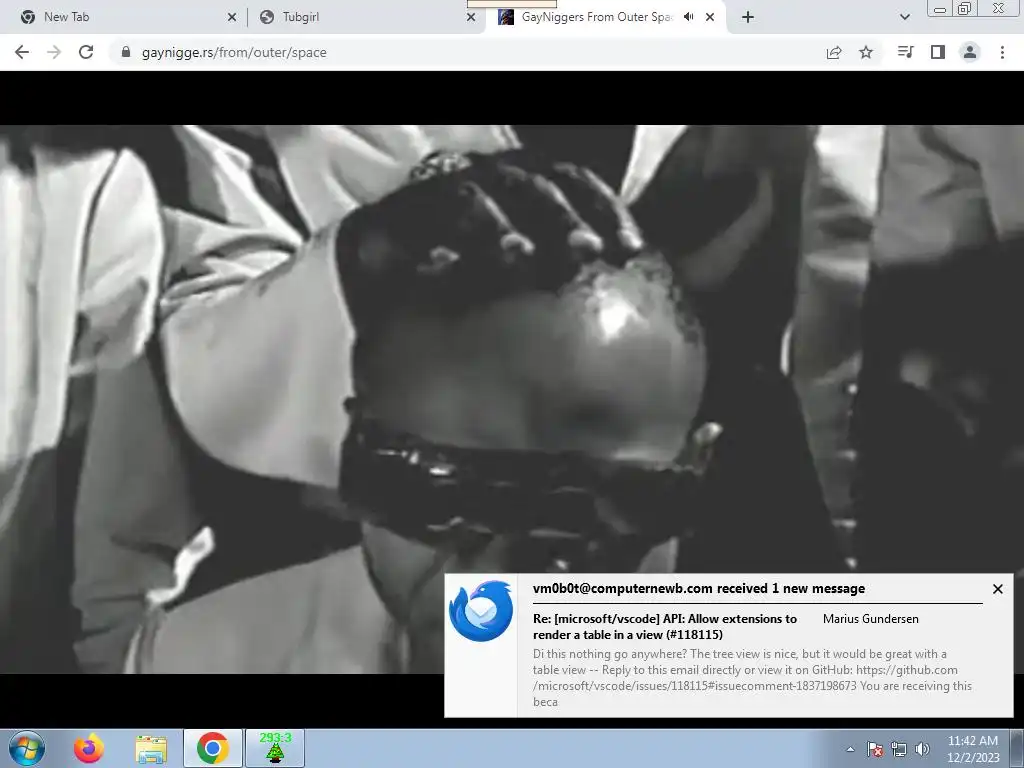The width and height of the screenshot is (1024, 768).
Task: Open the message subject about microsoft/vscode API
Action: 665,626
